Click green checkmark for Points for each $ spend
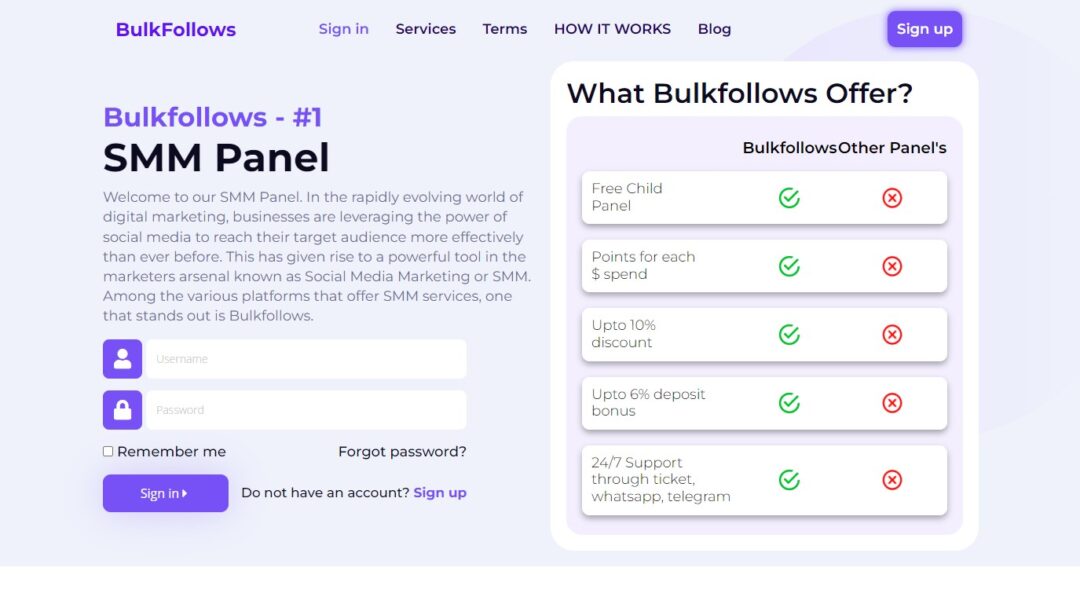The width and height of the screenshot is (1080, 608). (x=789, y=266)
